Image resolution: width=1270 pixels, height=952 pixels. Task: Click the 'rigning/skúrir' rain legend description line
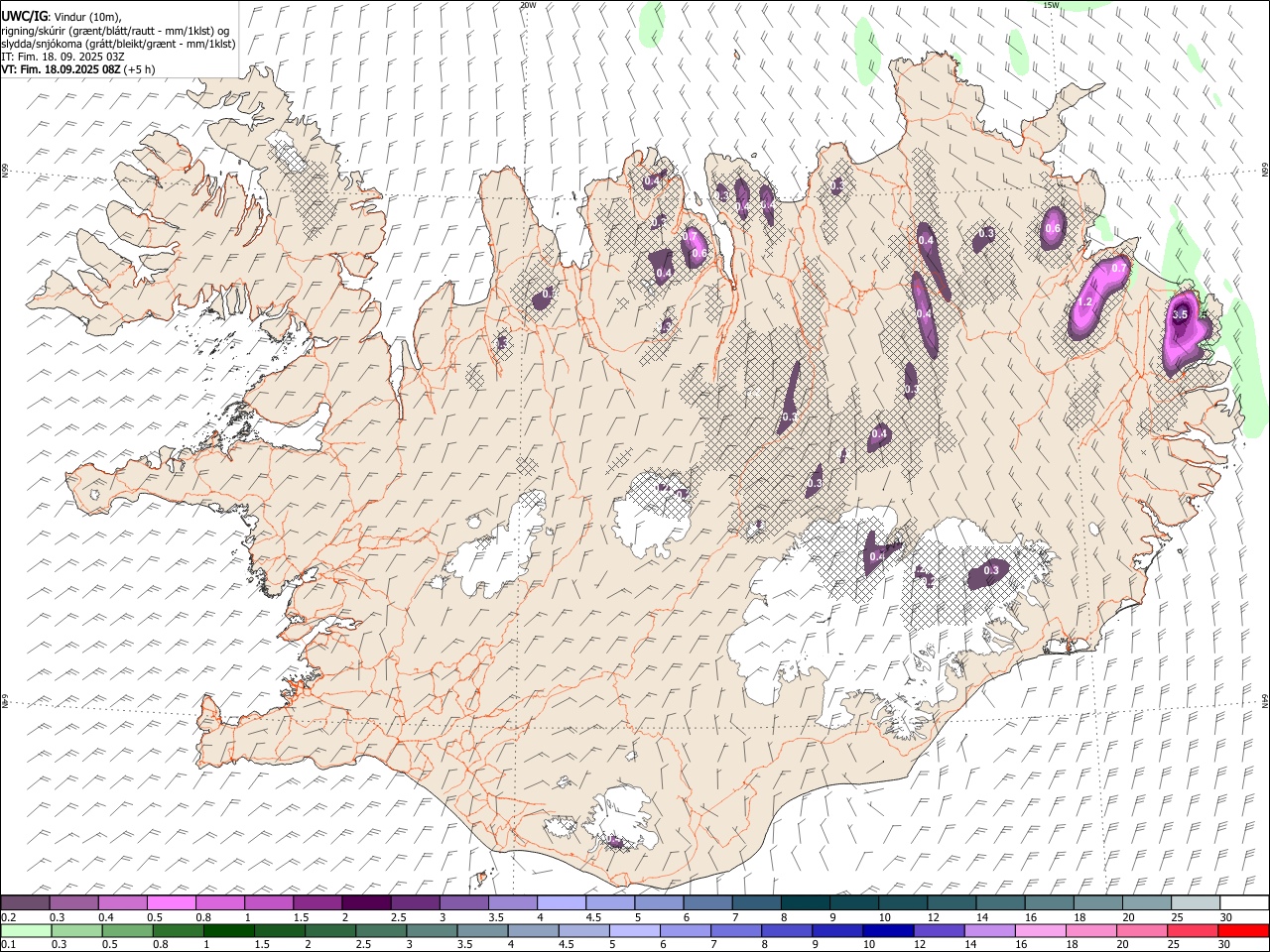(115, 30)
